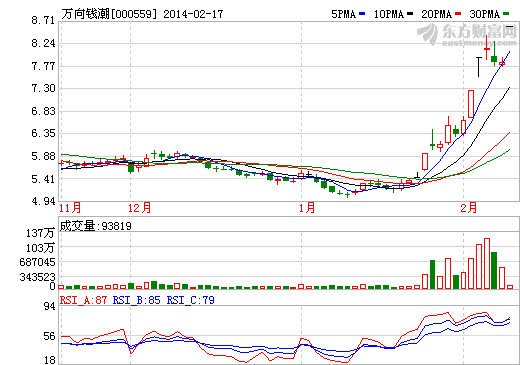The width and height of the screenshot is (520, 365).
Task: Select the 12月 month axis label
Action: coord(140,208)
